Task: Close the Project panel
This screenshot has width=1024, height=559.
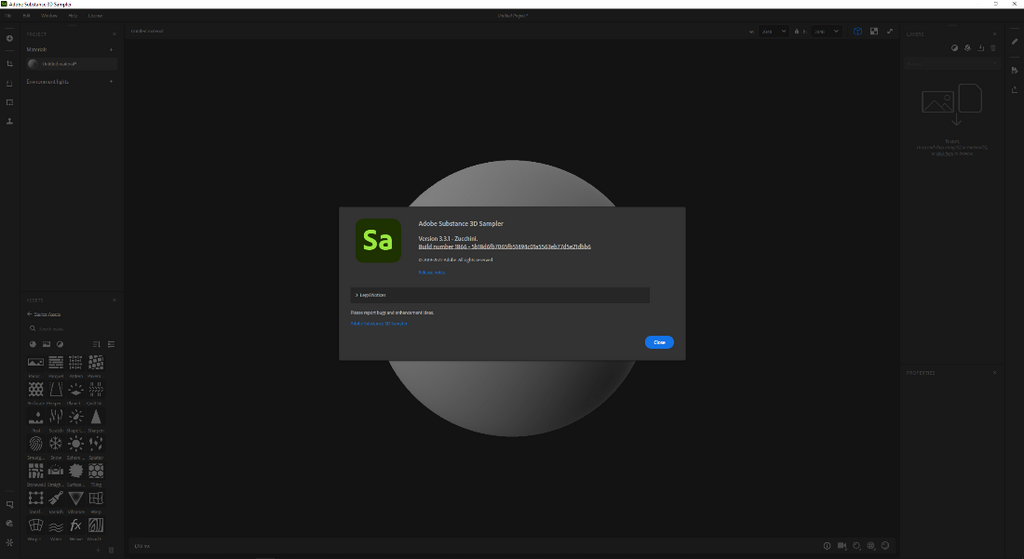Action: coord(114,34)
